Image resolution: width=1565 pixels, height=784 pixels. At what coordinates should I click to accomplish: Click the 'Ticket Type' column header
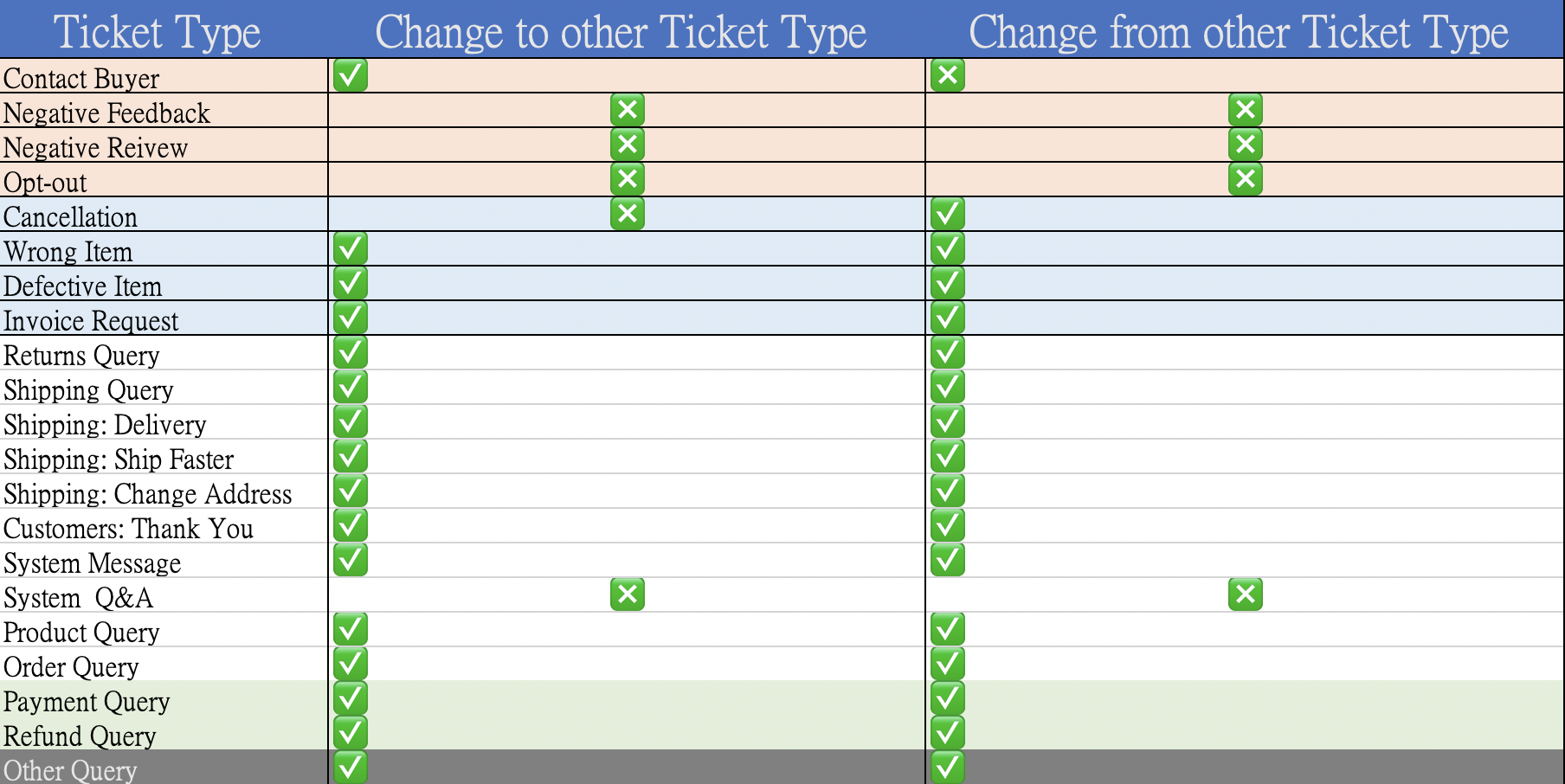click(x=158, y=32)
